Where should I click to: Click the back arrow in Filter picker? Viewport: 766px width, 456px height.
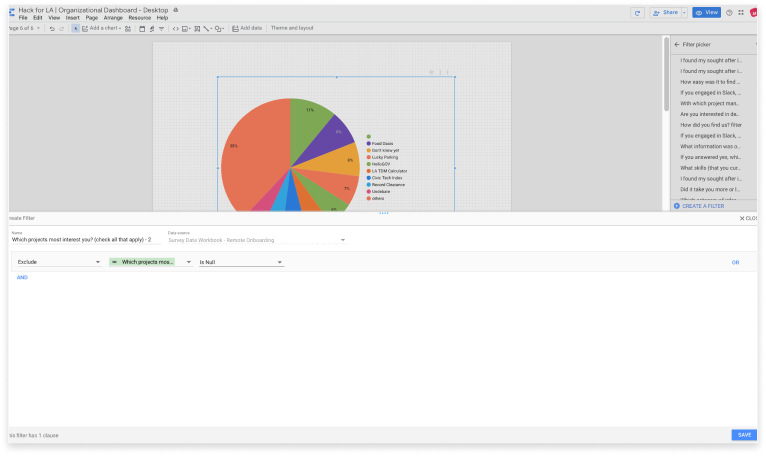(676, 45)
